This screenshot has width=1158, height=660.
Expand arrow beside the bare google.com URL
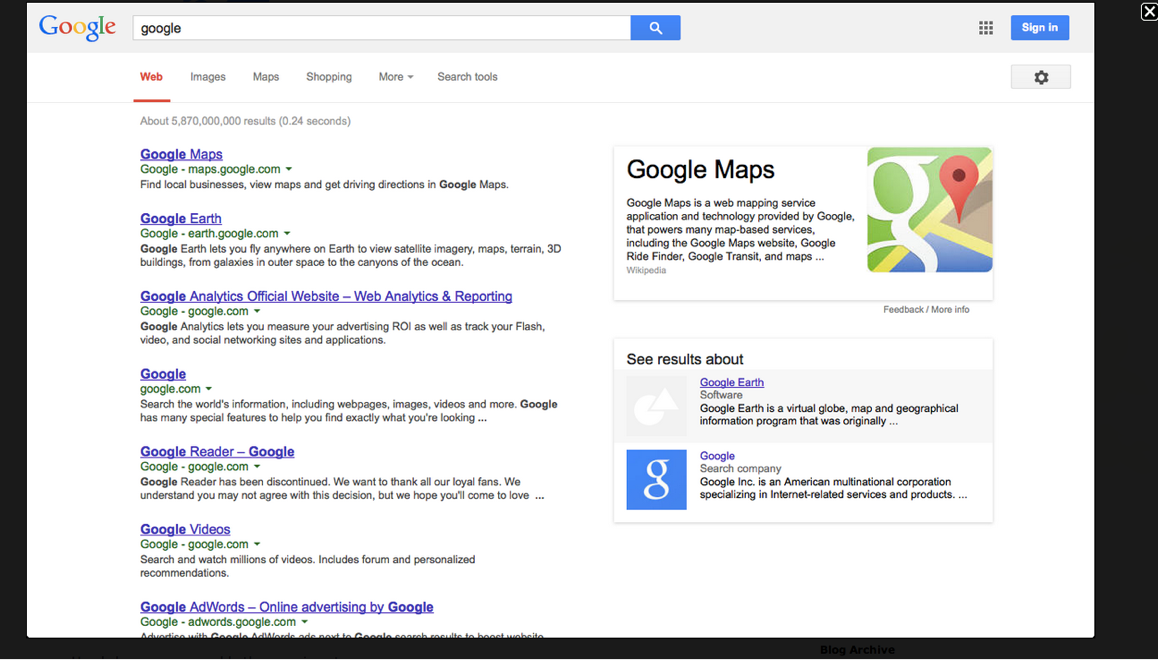tap(209, 389)
